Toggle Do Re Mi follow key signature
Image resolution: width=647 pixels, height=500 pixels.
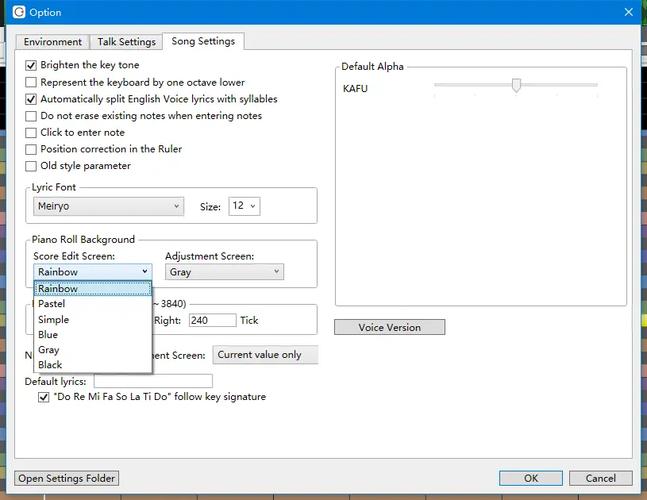point(44,397)
